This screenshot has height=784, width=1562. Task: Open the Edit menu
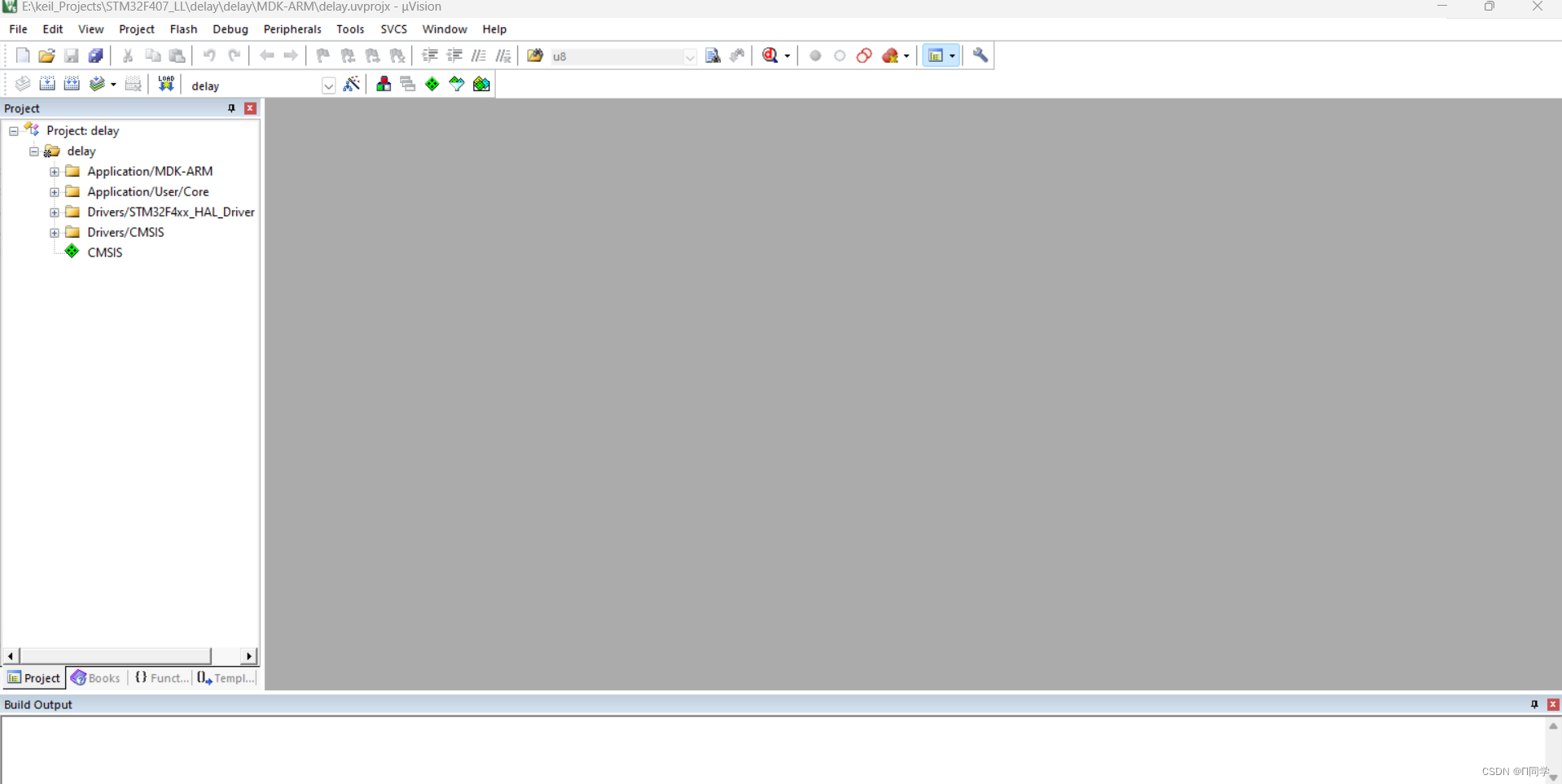tap(53, 29)
